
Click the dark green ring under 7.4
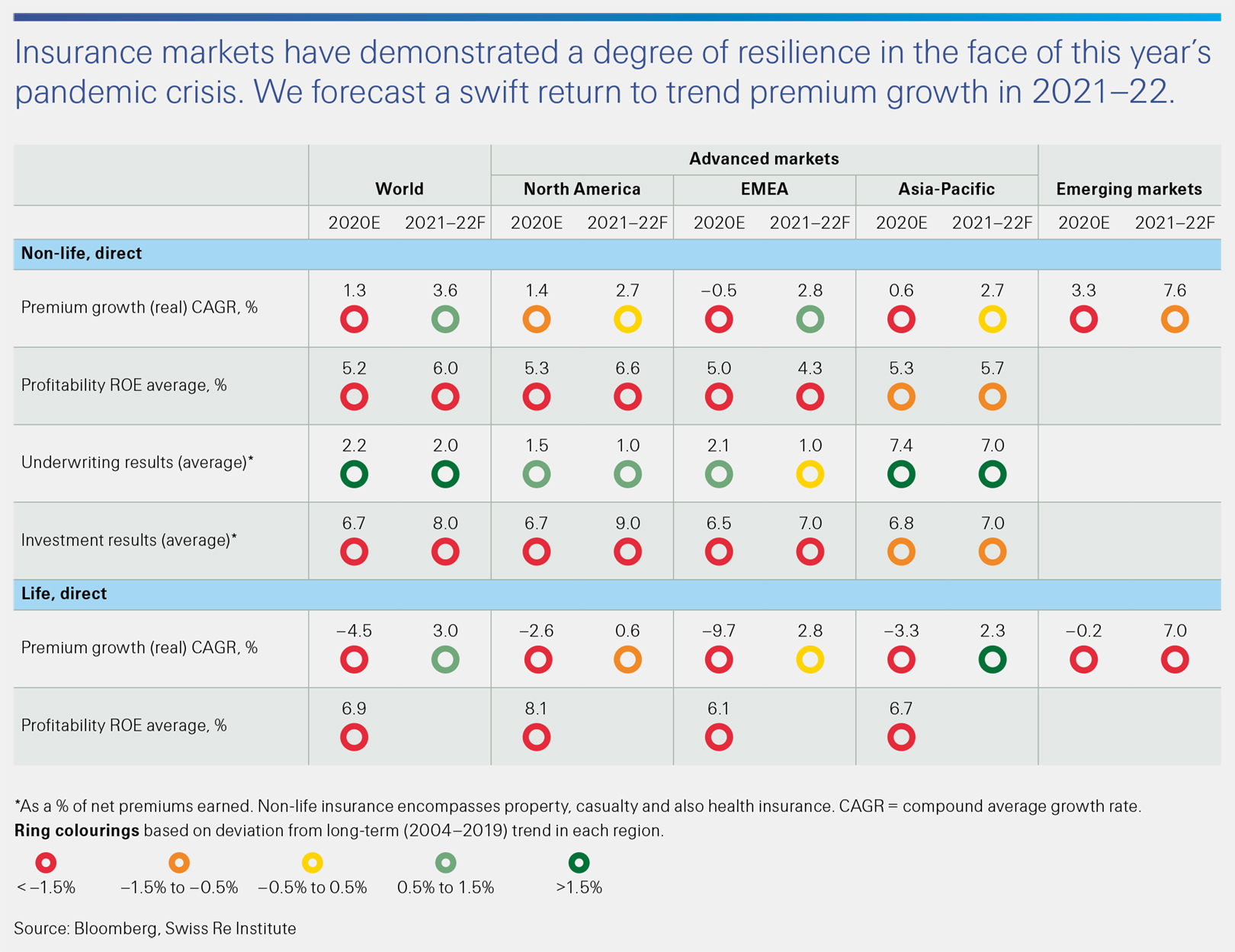[x=901, y=474]
